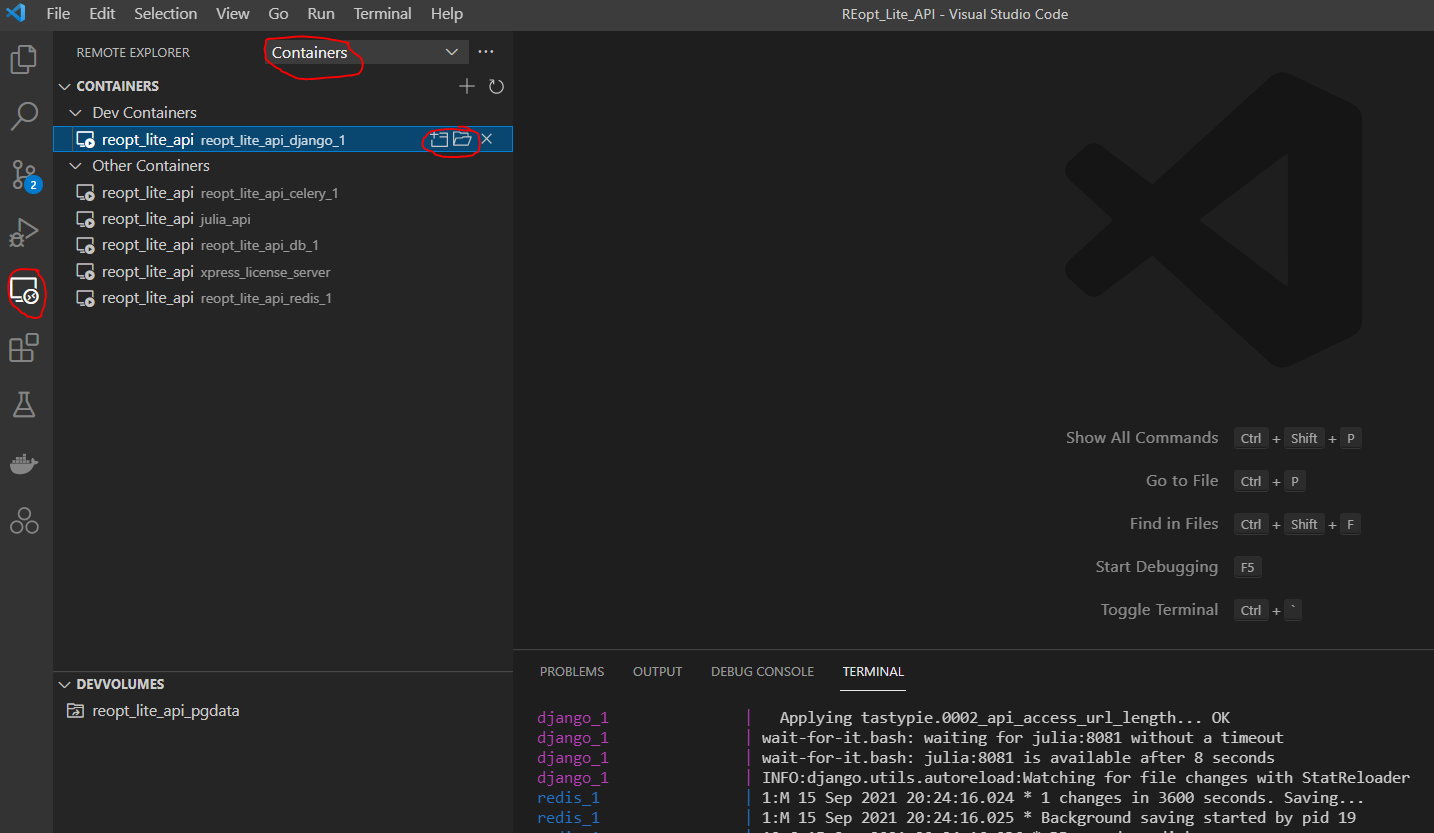Viewport: 1434px width, 833px height.
Task: Switch to the PROBLEMS tab
Action: [572, 672]
